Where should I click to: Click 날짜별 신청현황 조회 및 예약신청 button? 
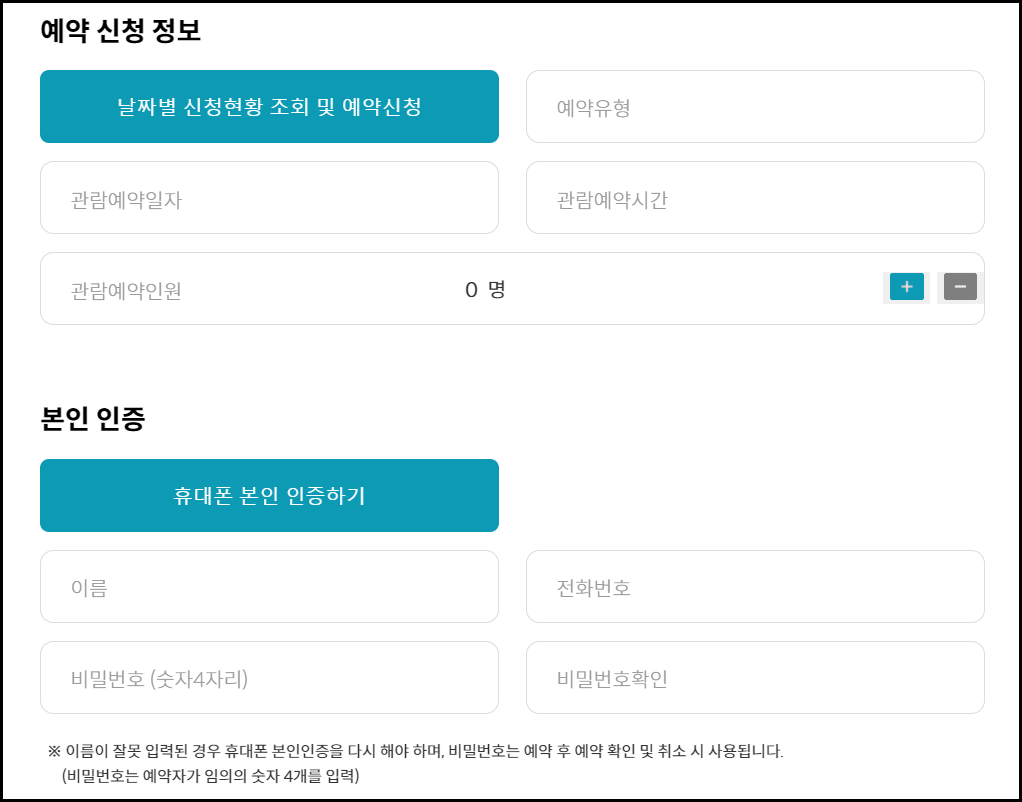[268, 106]
